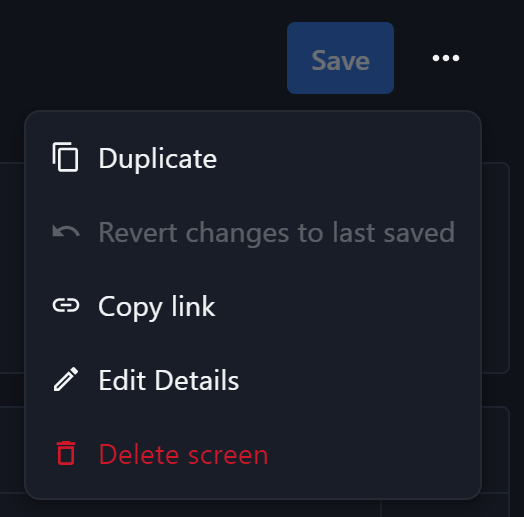Select Revert changes to last saved
524x517 pixels.
(x=253, y=232)
